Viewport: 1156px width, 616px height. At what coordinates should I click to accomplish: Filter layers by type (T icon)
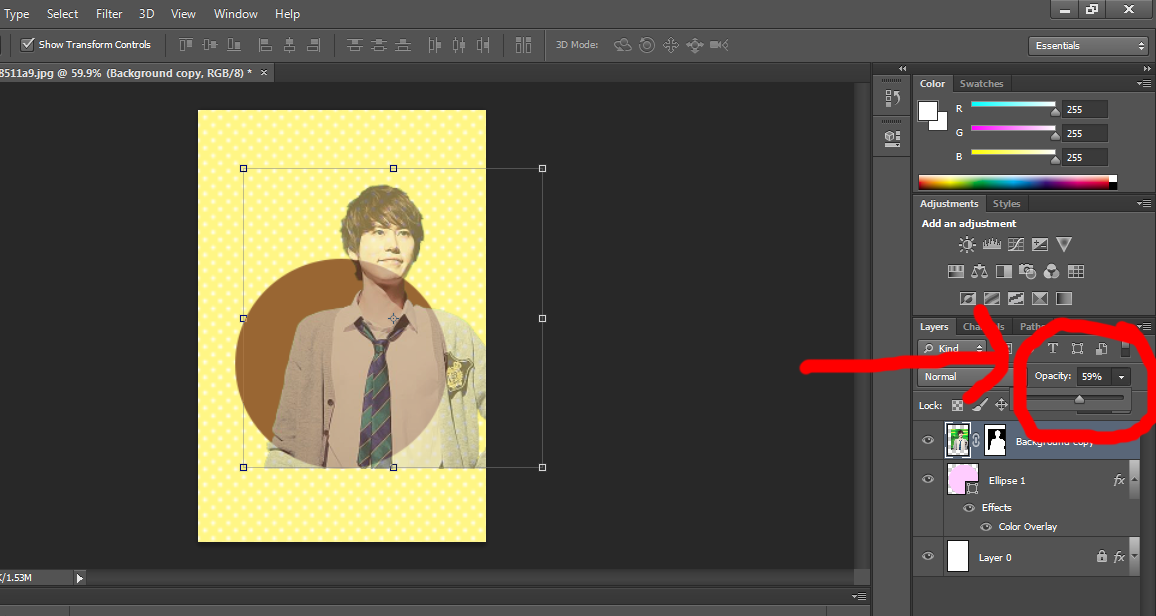pyautogui.click(x=1052, y=349)
